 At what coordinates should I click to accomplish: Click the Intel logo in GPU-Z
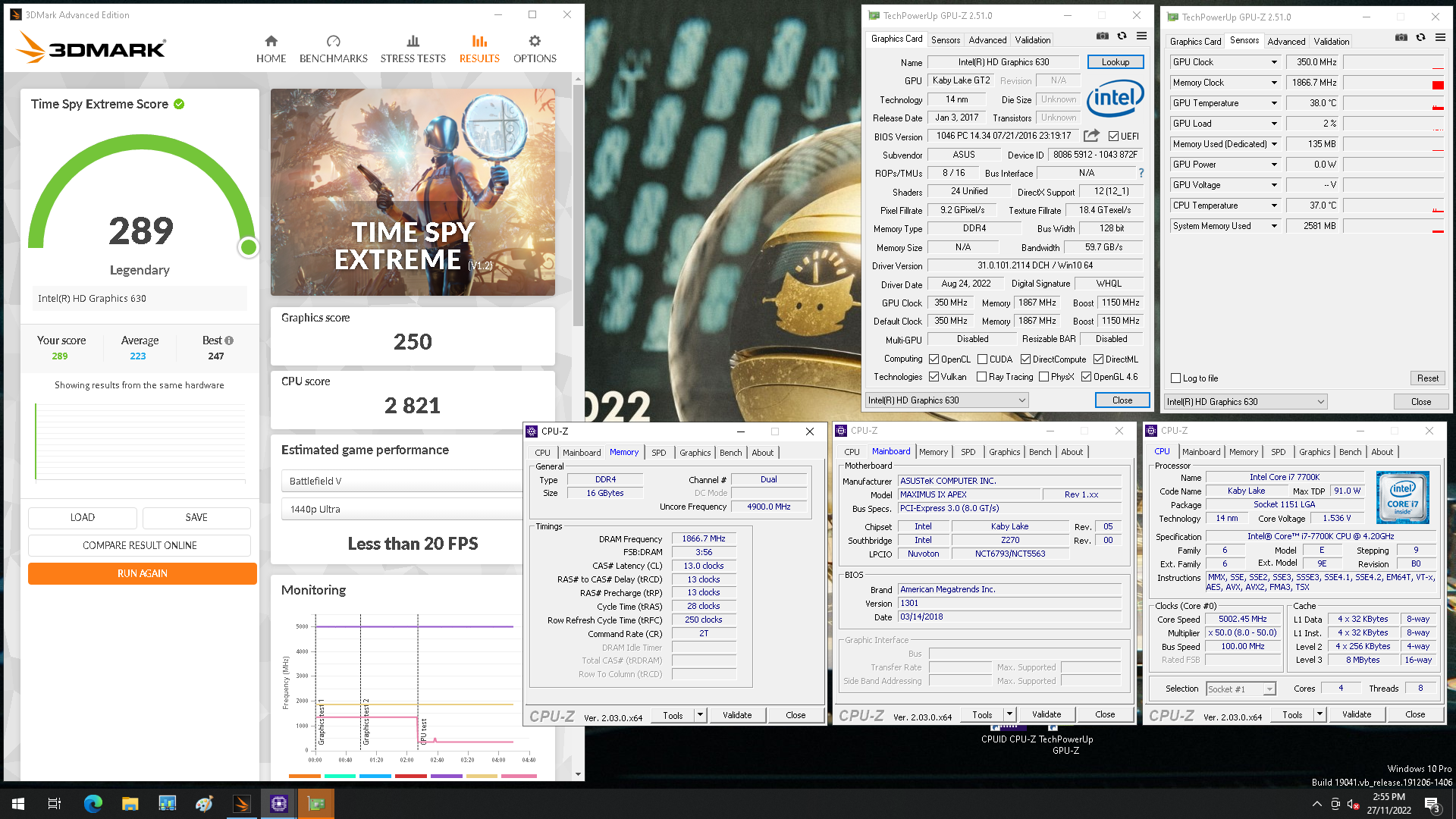point(1115,98)
